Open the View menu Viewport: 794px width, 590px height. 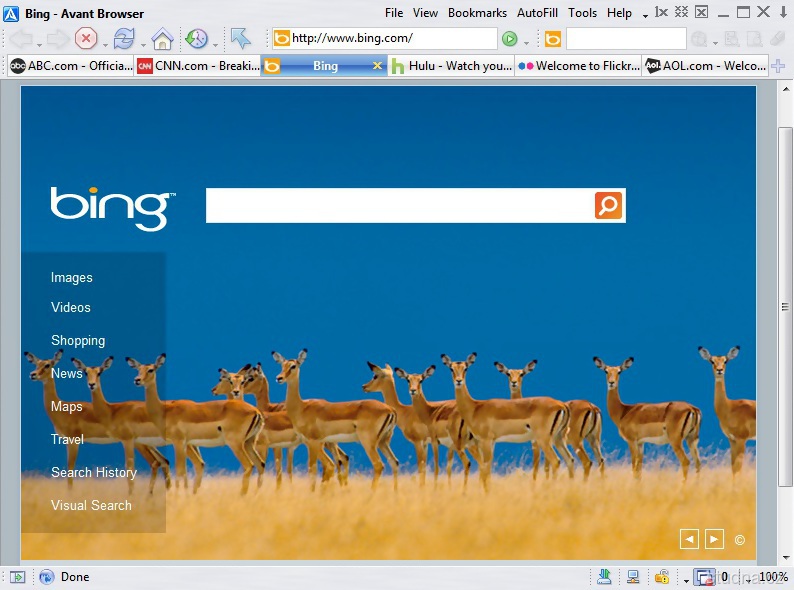425,13
